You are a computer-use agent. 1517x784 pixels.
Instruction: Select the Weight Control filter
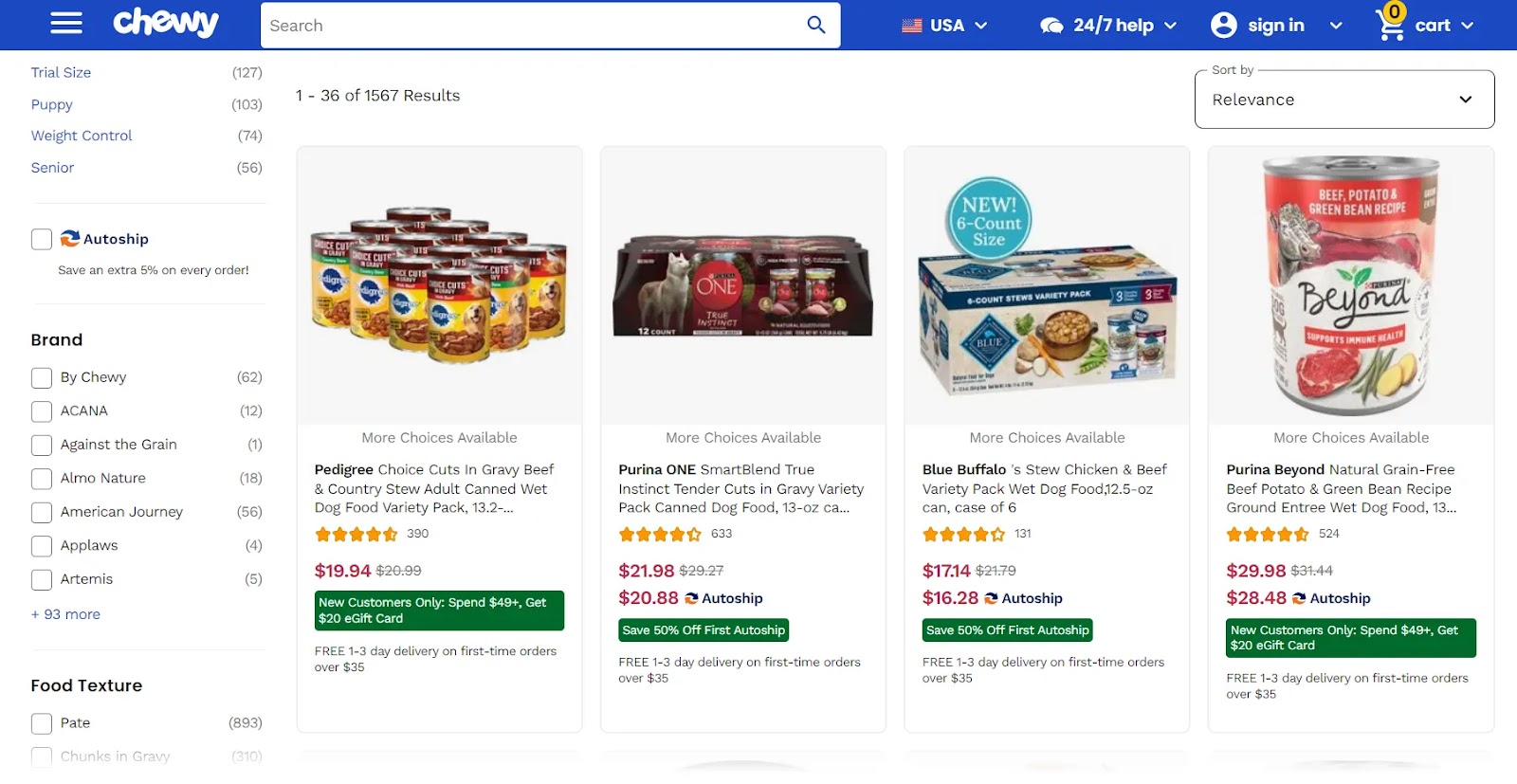tap(81, 135)
